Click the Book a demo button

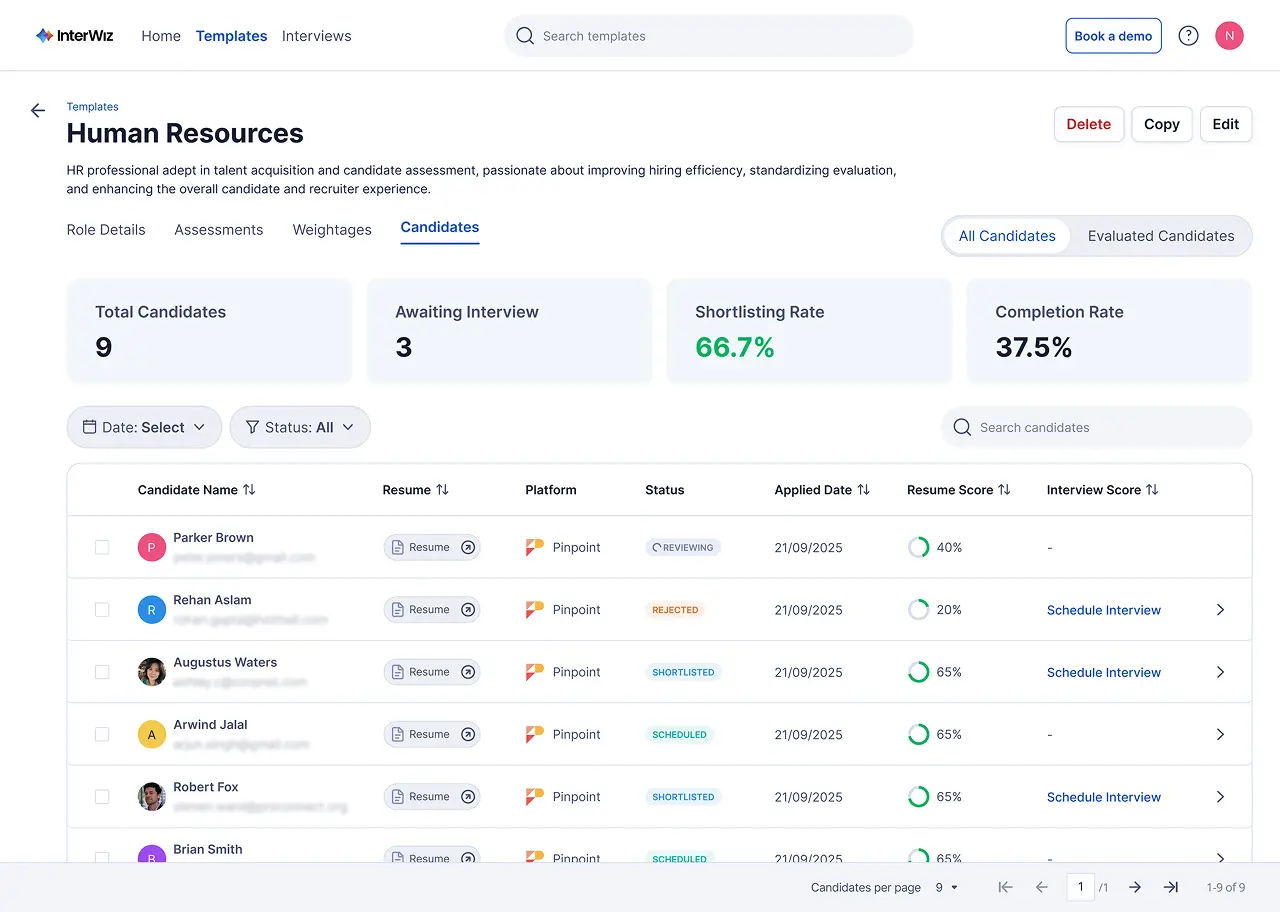pos(1113,35)
